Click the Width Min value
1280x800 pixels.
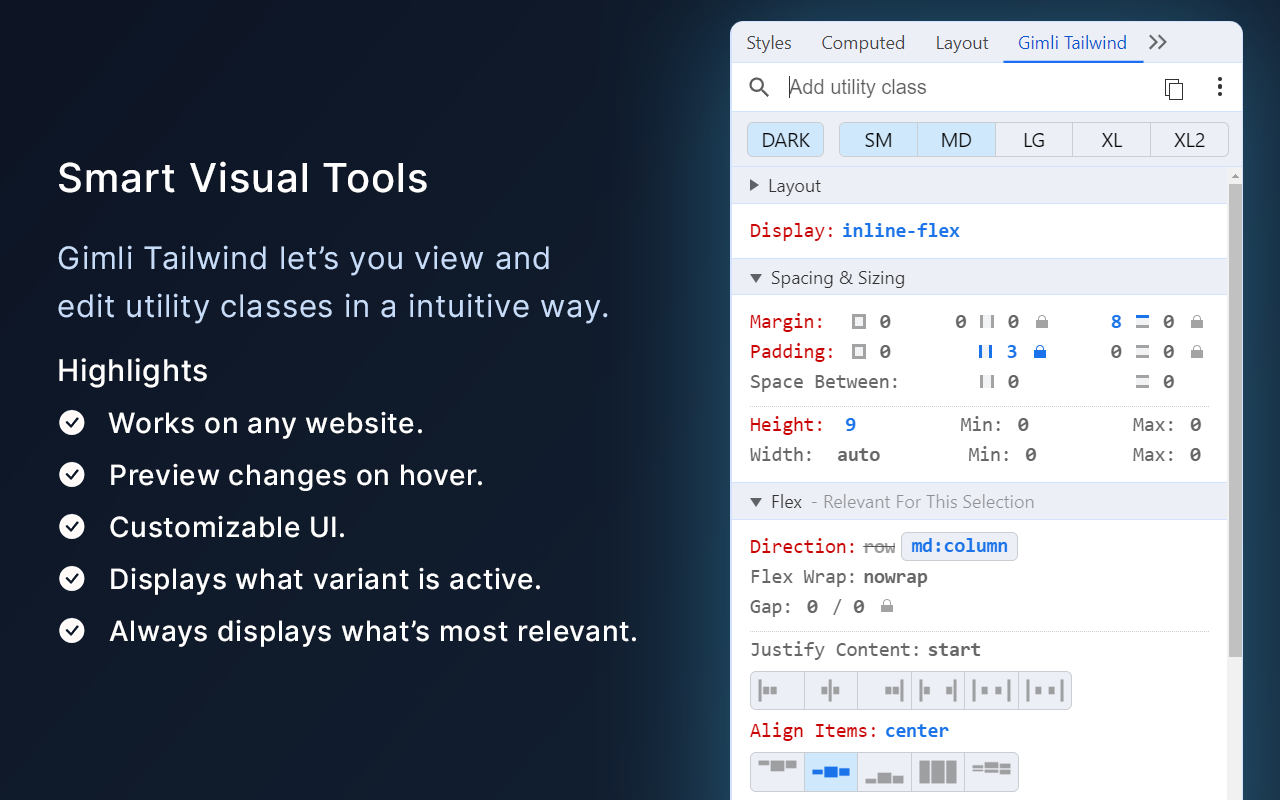(1031, 455)
